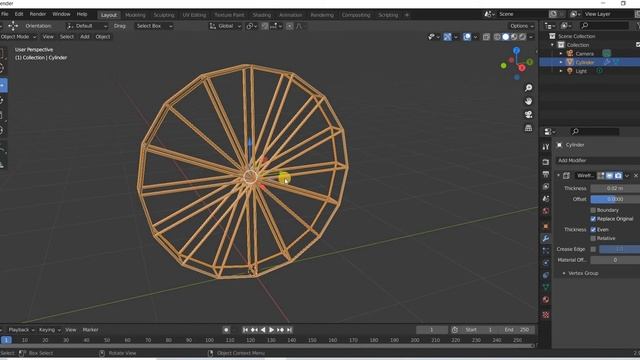This screenshot has height=360, width=640.
Task: Open the Options dropdown
Action: [x=522, y=26]
